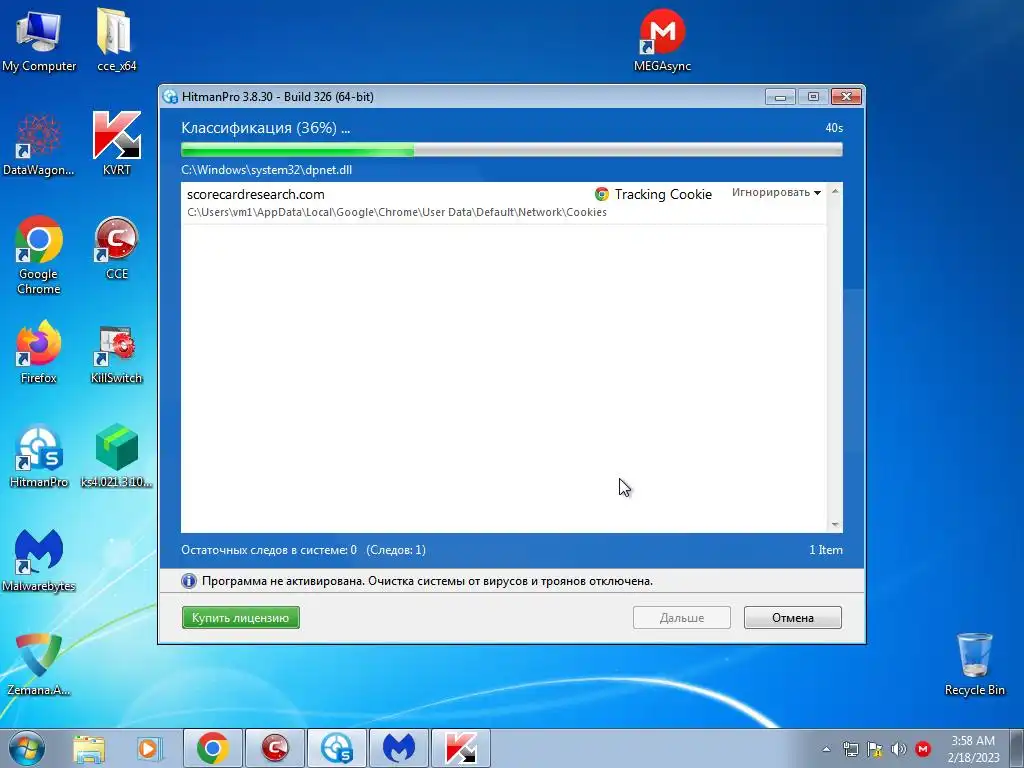Click the MEGA tray icon
The width and height of the screenshot is (1024, 768).
[923, 749]
